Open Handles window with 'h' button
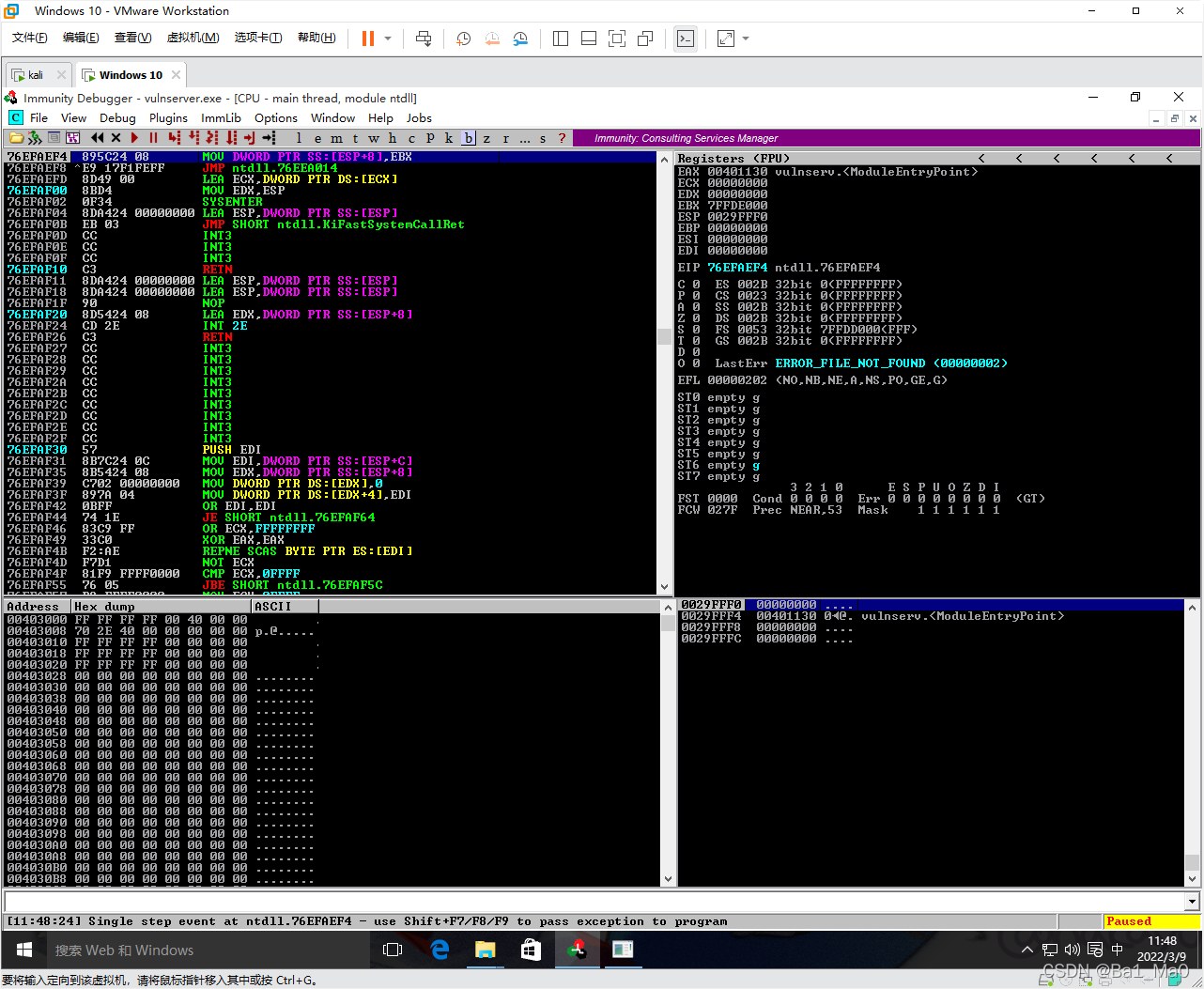This screenshot has height=989, width=1204. [393, 138]
